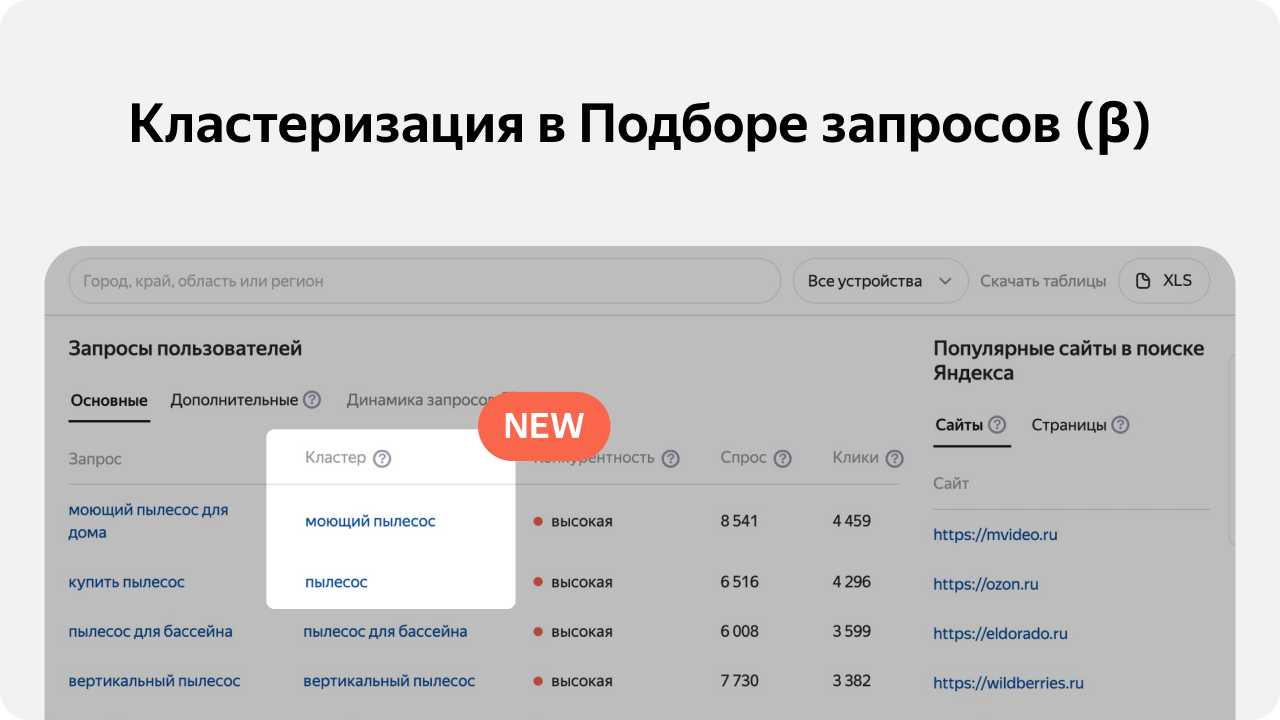Click help icon beside Конкурентность header

pos(670,459)
